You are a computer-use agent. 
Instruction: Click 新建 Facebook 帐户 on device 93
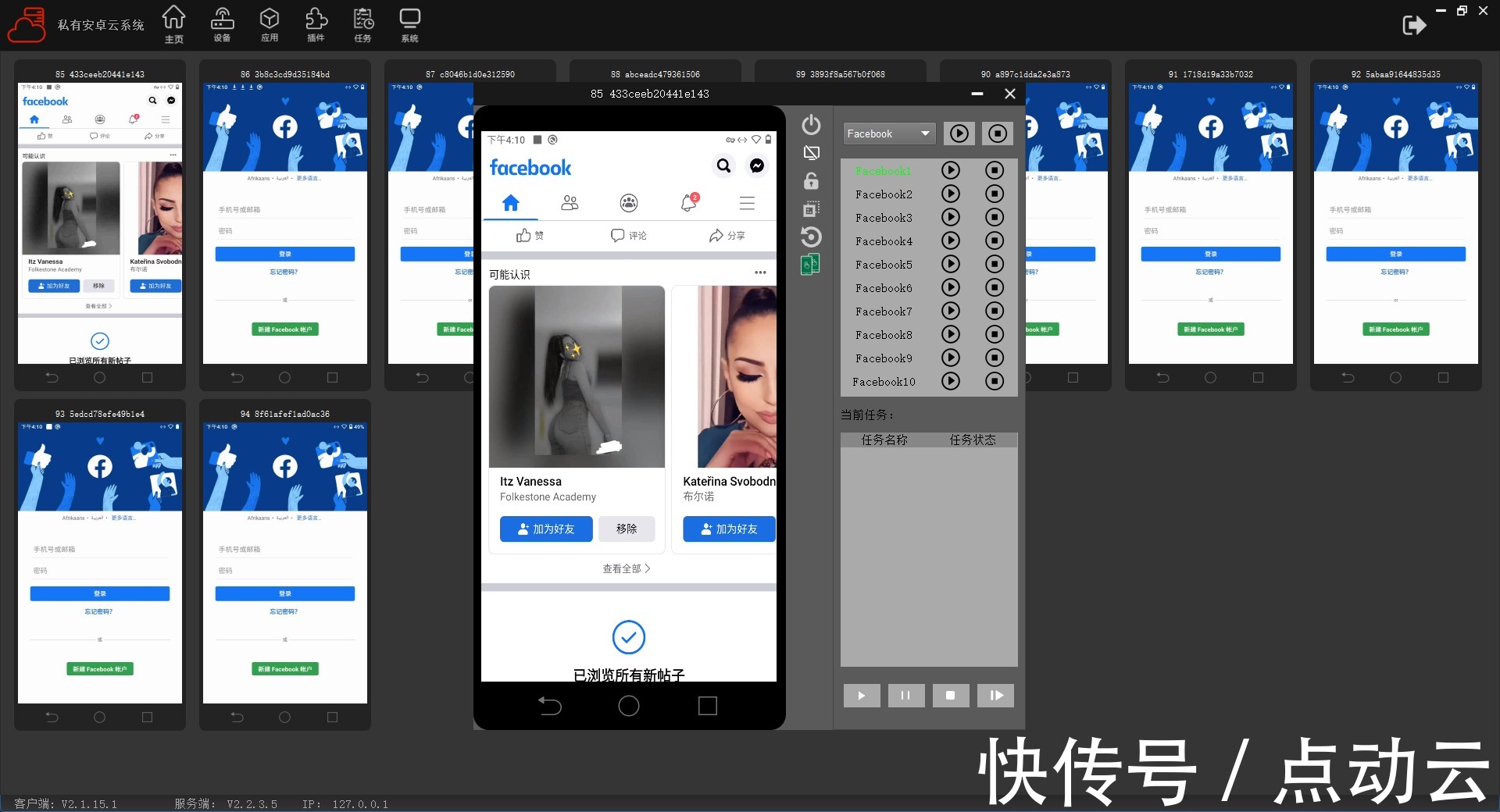pyautogui.click(x=100, y=669)
